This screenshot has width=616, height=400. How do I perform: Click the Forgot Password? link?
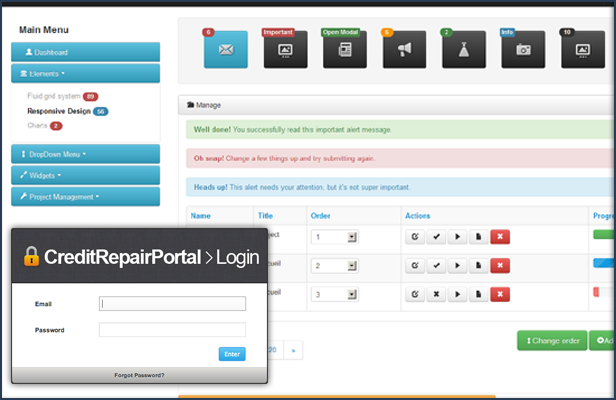139,375
